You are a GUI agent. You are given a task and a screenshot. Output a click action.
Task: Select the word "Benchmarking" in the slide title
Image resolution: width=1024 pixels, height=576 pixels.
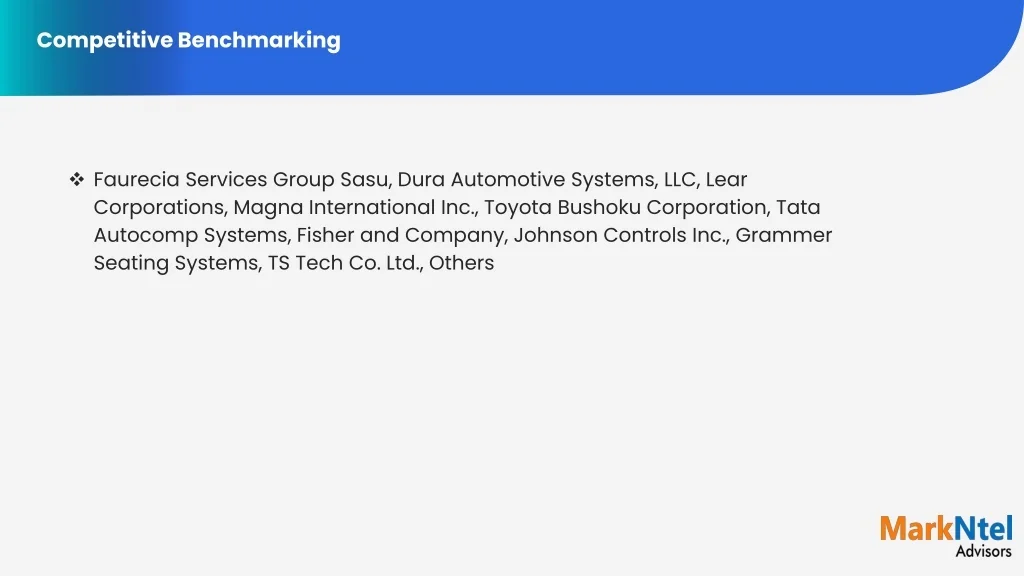(x=259, y=41)
